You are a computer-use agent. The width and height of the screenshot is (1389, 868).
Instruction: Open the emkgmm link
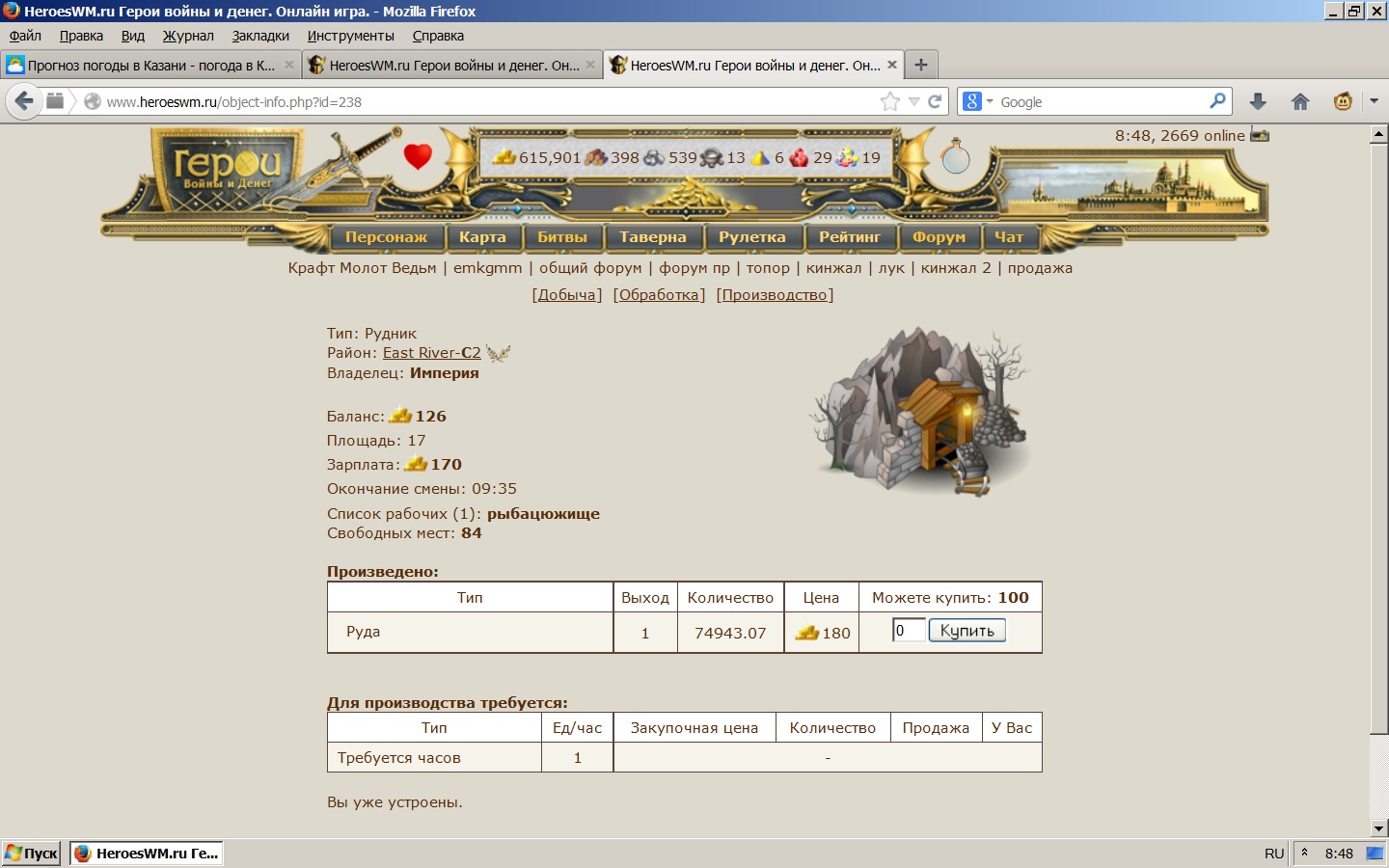pyautogui.click(x=487, y=268)
